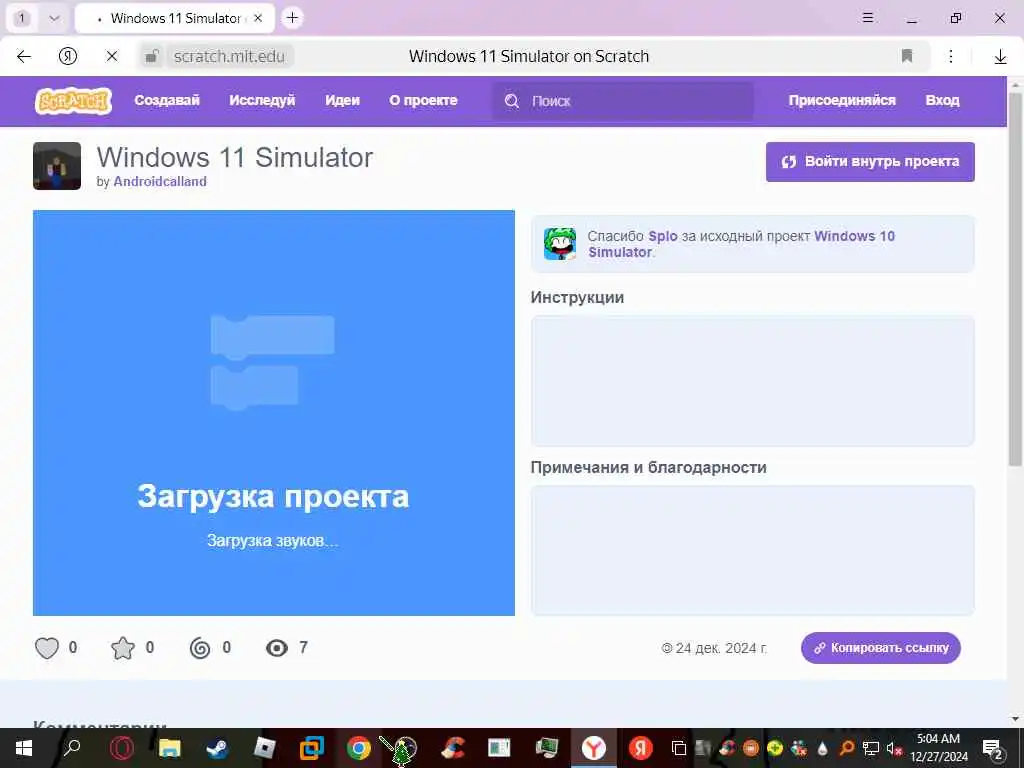Image resolution: width=1024 pixels, height=768 pixels.
Task: Open the О проекте menu item
Action: (x=423, y=101)
